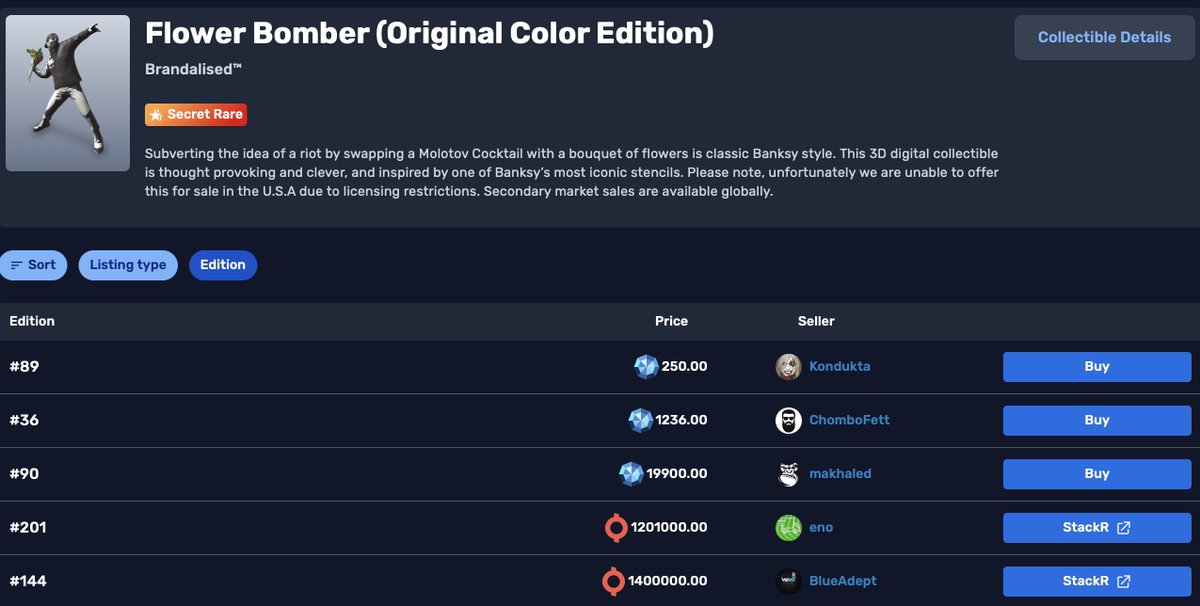Open the Edition filter
The height and width of the screenshot is (606, 1200).
point(223,265)
